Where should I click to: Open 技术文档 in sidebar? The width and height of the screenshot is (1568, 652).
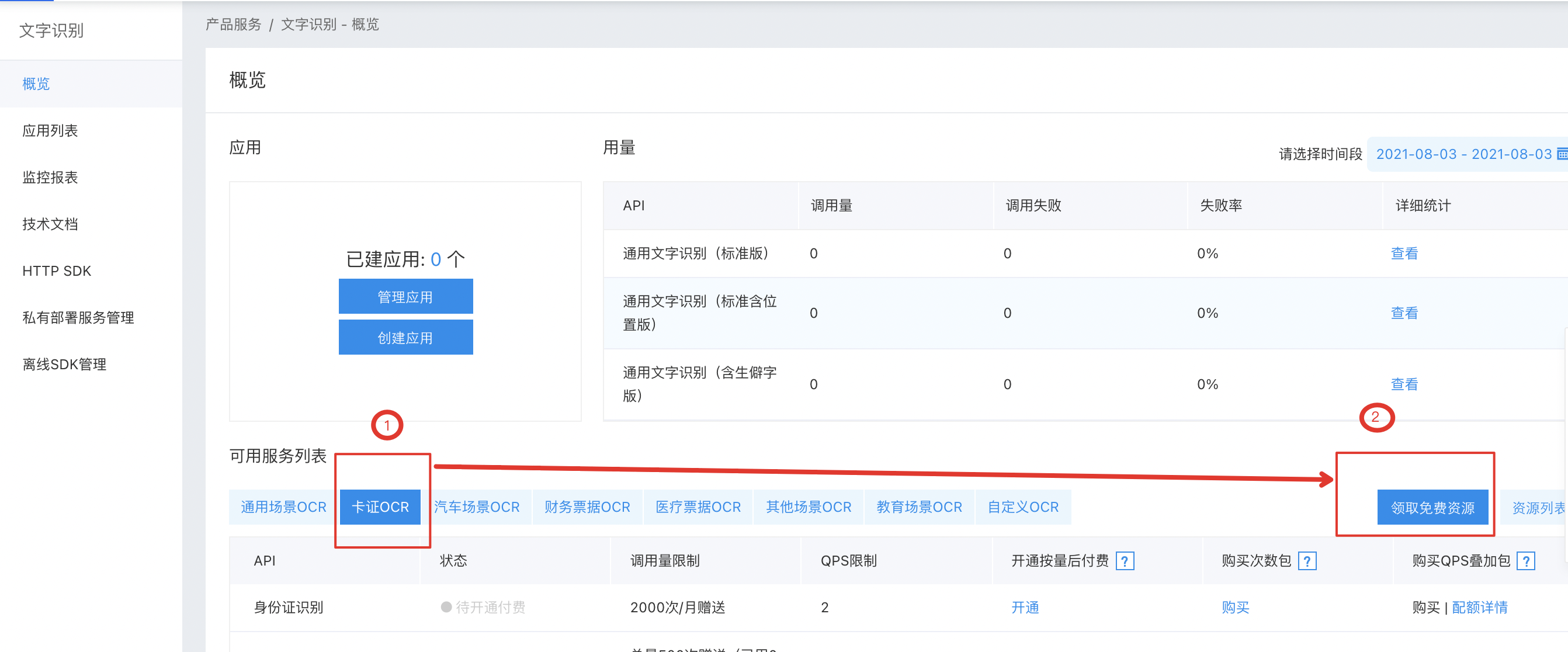click(91, 224)
